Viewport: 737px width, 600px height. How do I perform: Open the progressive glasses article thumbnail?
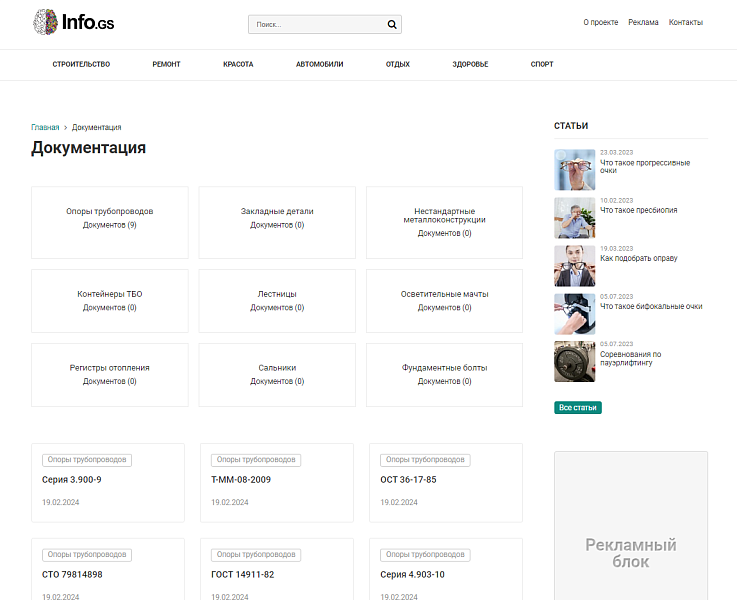point(574,169)
